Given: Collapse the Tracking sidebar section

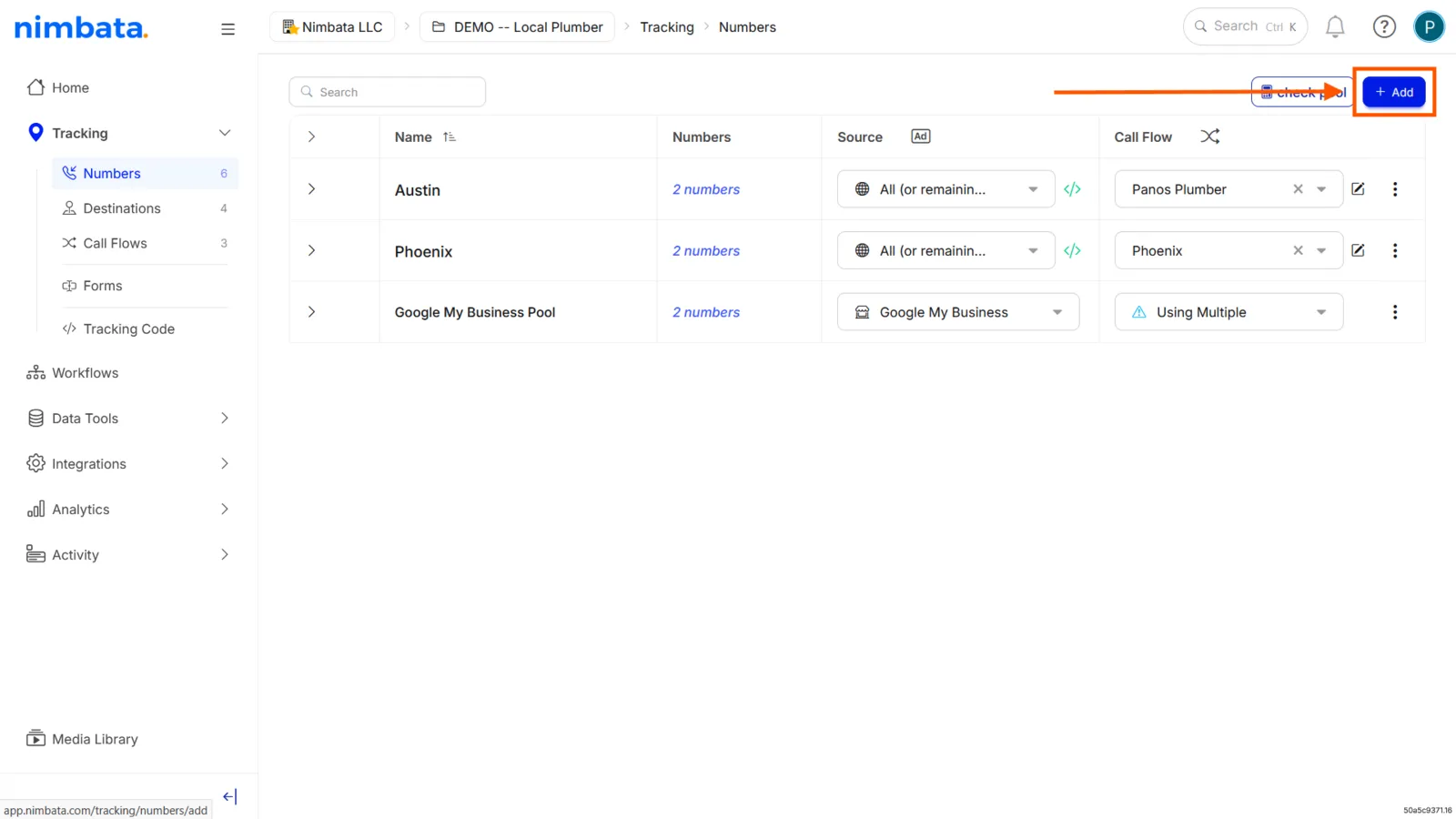Looking at the screenshot, I should click(225, 133).
